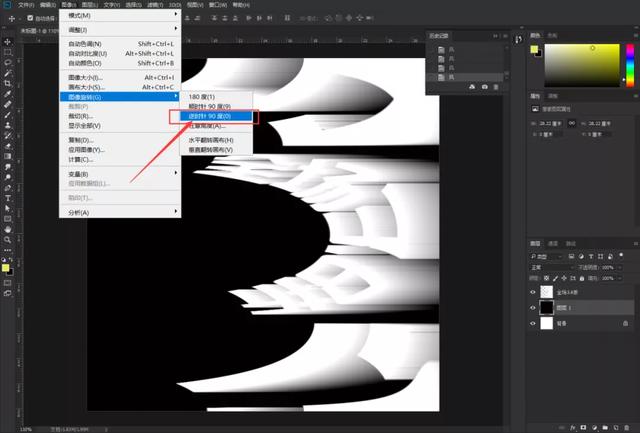Choose 水平翻转画布(H) menu item

coord(211,140)
